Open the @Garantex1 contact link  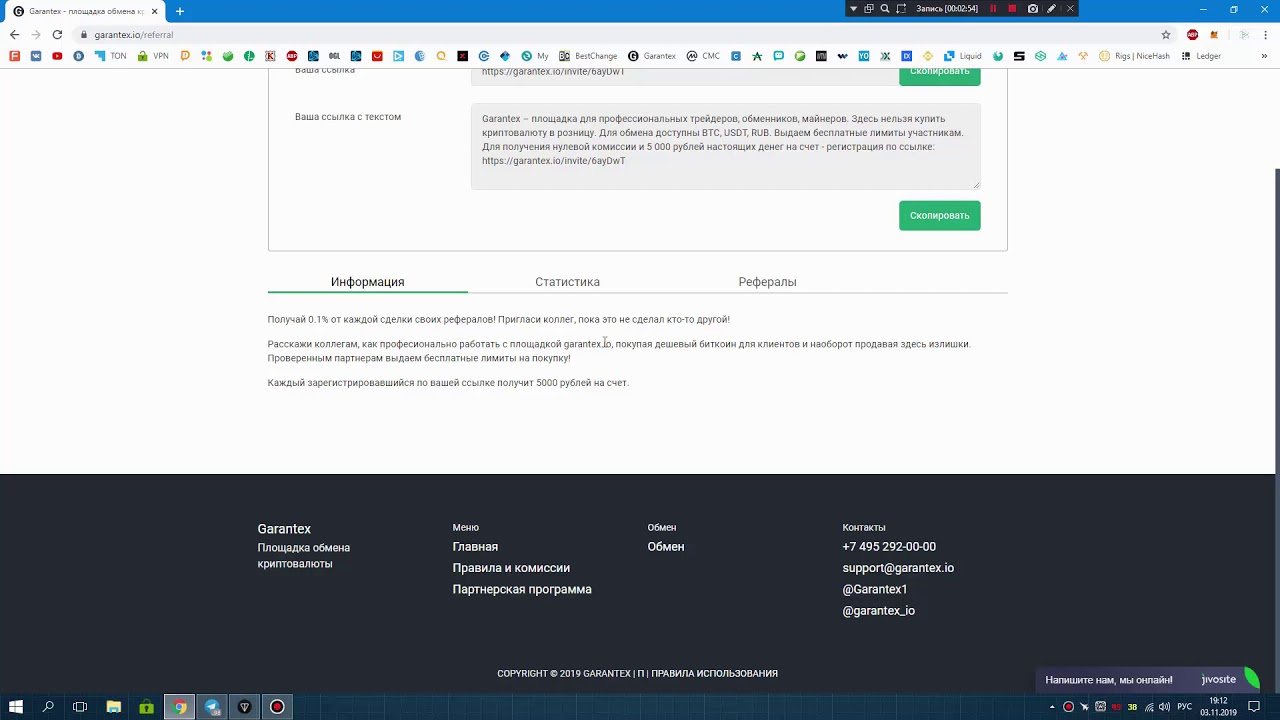(875, 590)
